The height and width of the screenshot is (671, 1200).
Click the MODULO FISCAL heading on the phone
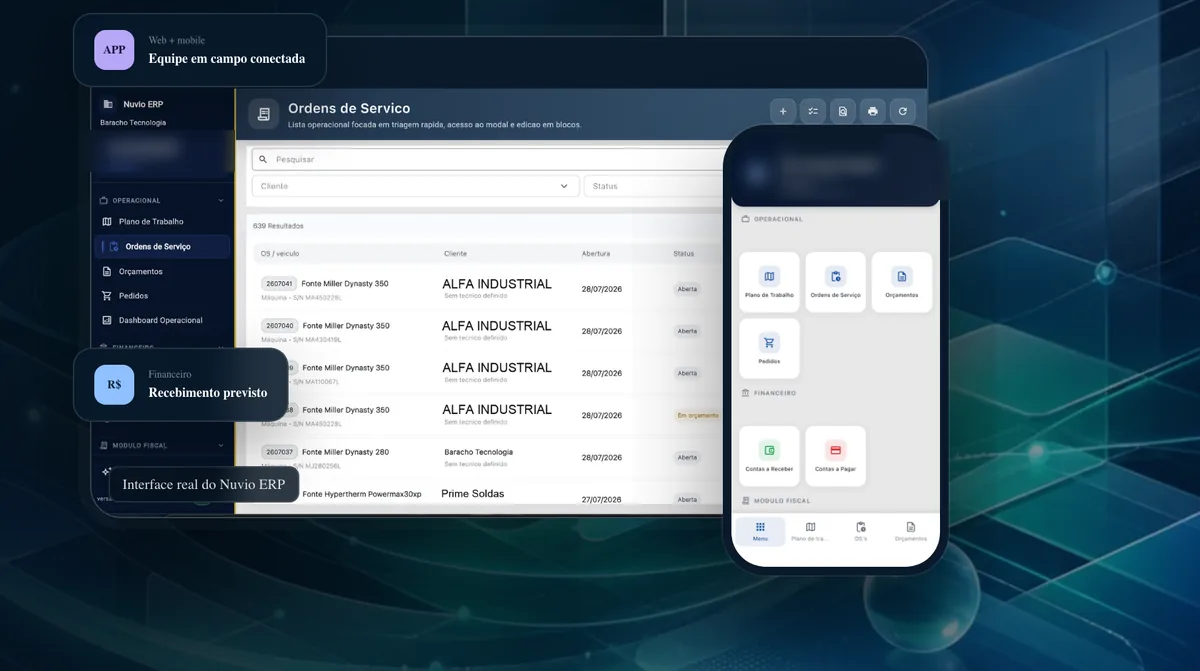click(x=781, y=500)
